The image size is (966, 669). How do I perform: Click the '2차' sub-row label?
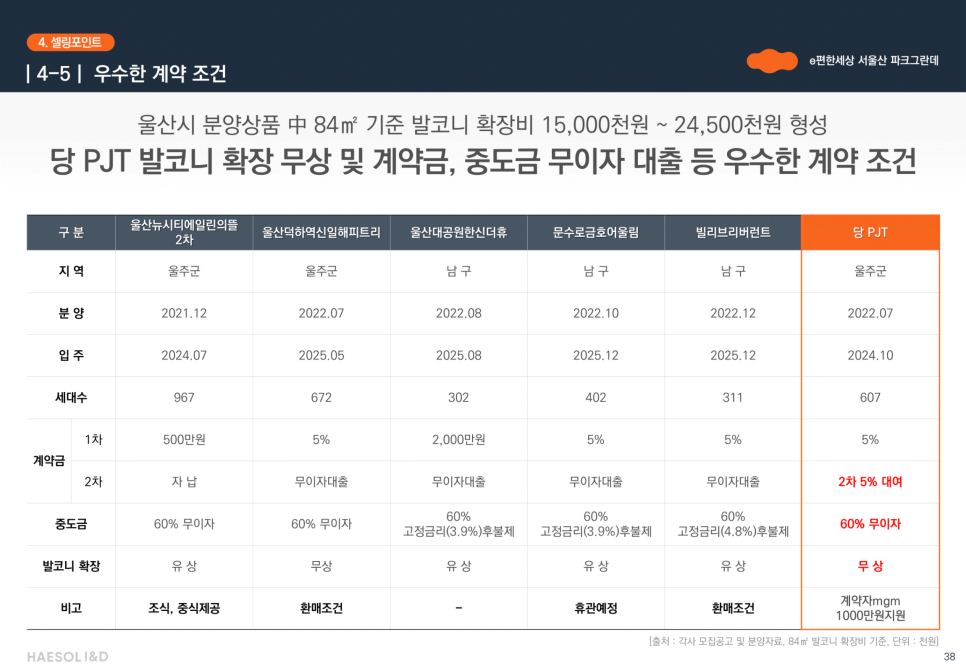click(x=93, y=482)
